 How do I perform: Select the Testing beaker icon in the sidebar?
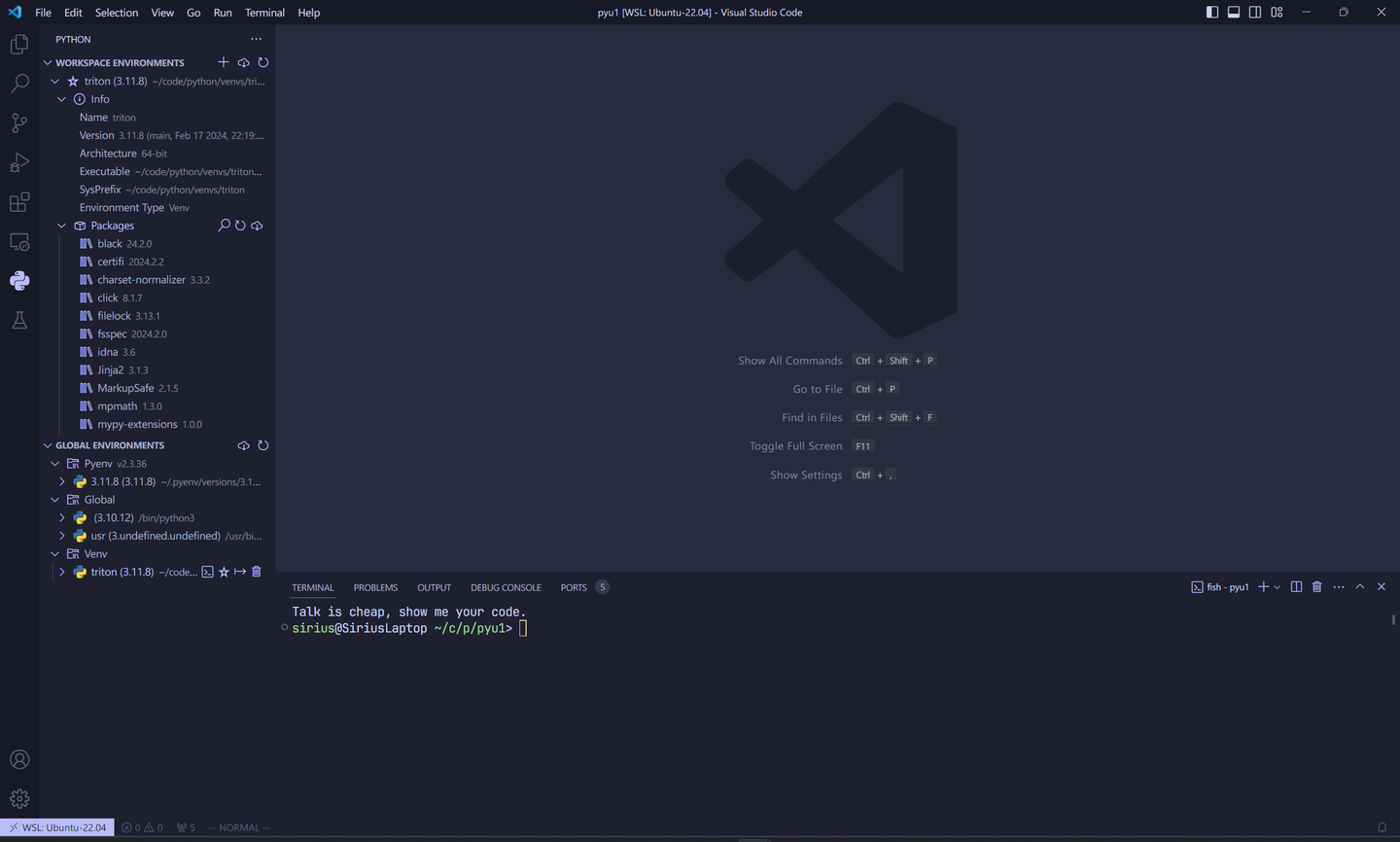coord(19,320)
